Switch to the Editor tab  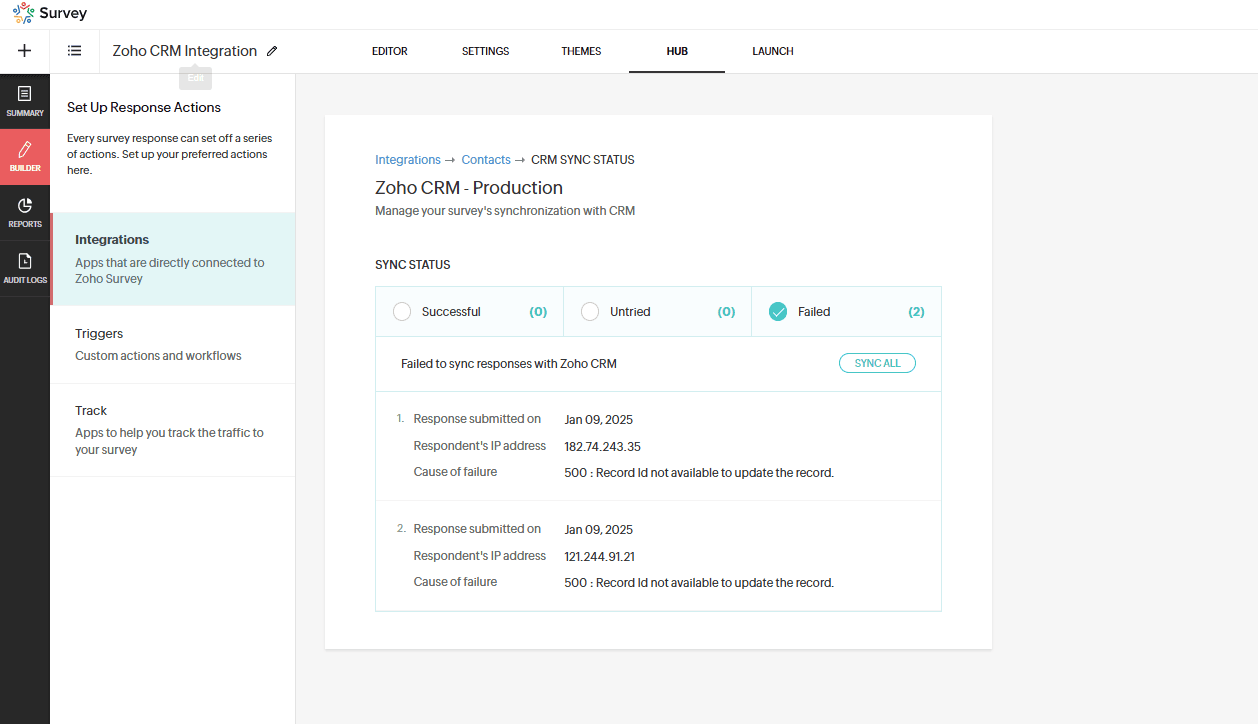point(389,52)
